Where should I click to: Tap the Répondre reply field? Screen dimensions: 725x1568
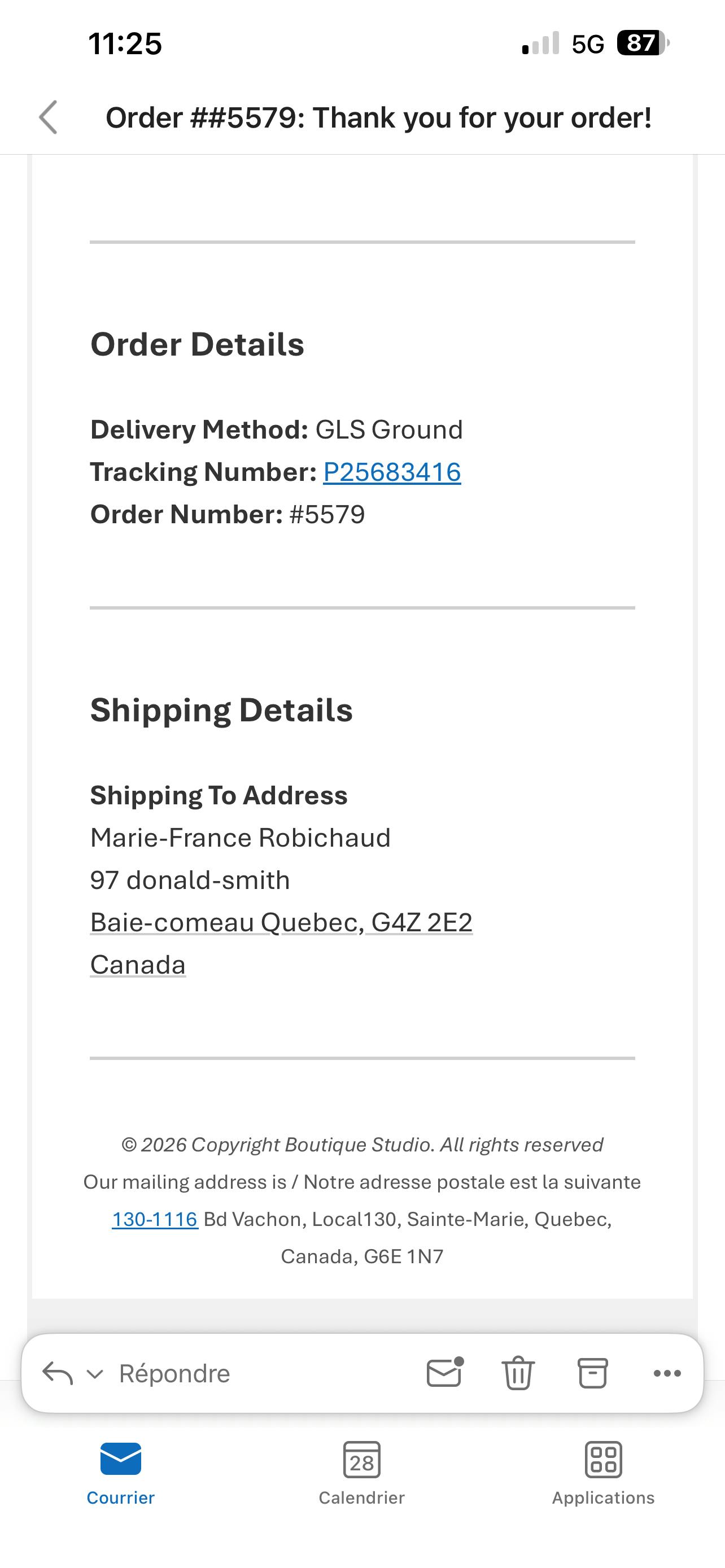point(174,1374)
